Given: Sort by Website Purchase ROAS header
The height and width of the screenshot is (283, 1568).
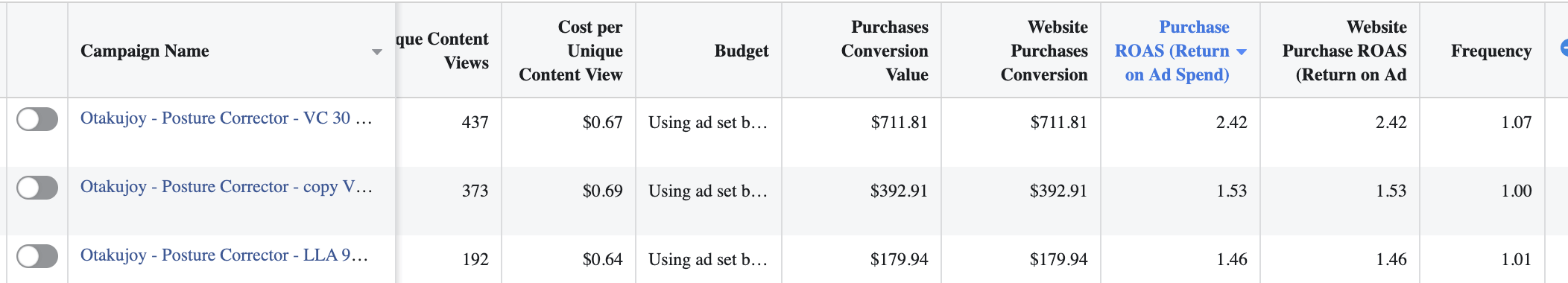Looking at the screenshot, I should [x=1344, y=51].
